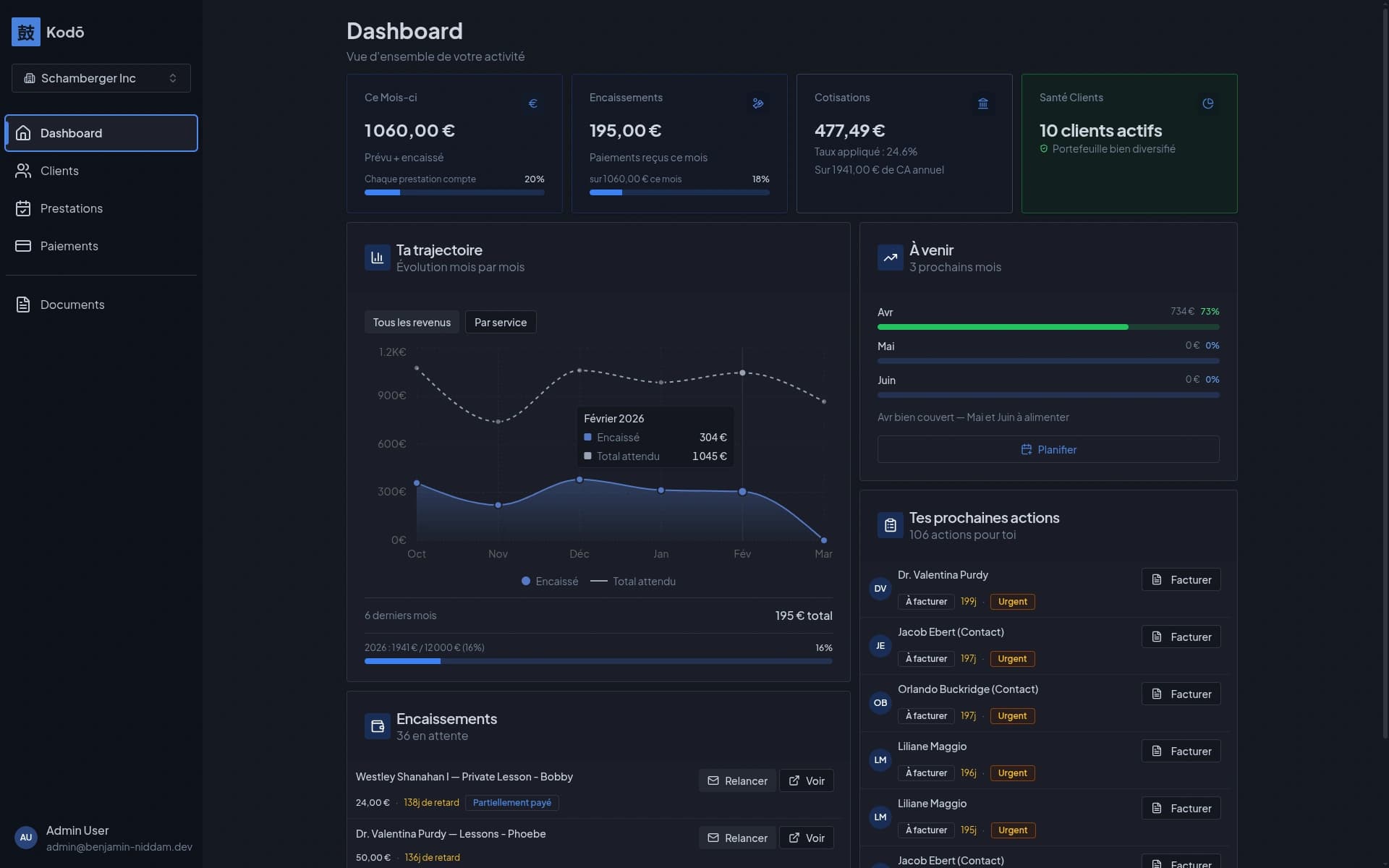
Task: Click the bar chart icon next to Ta trajectoire
Action: (x=376, y=258)
